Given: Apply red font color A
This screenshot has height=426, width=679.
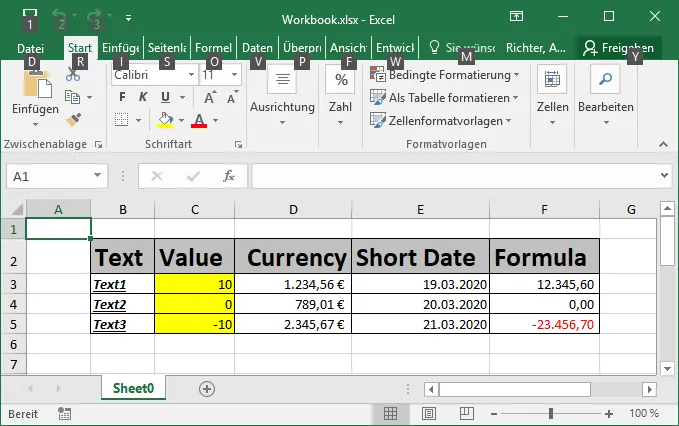Looking at the screenshot, I should [x=199, y=120].
